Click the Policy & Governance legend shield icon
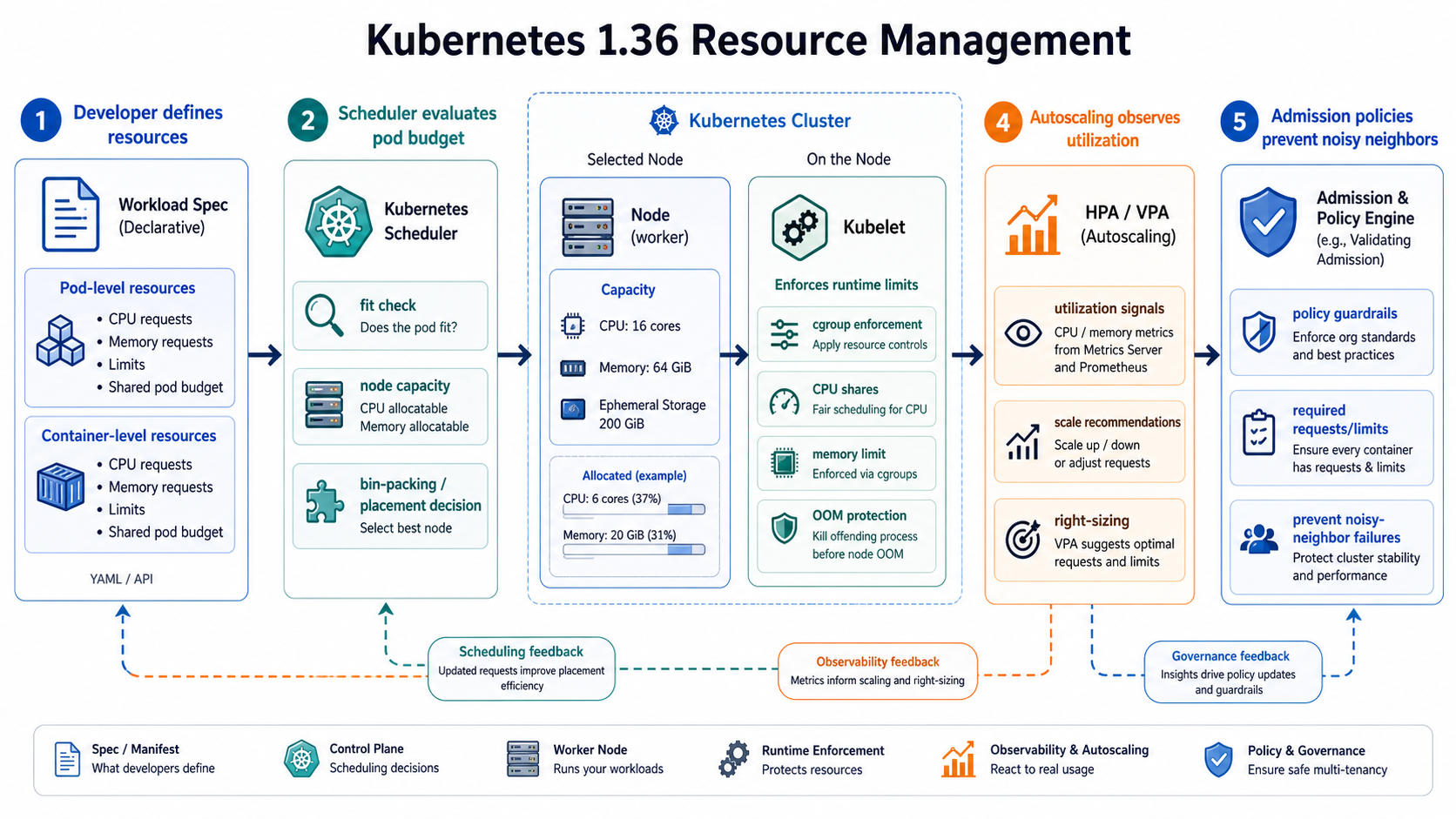This screenshot has height=819, width=1456. tap(1218, 759)
